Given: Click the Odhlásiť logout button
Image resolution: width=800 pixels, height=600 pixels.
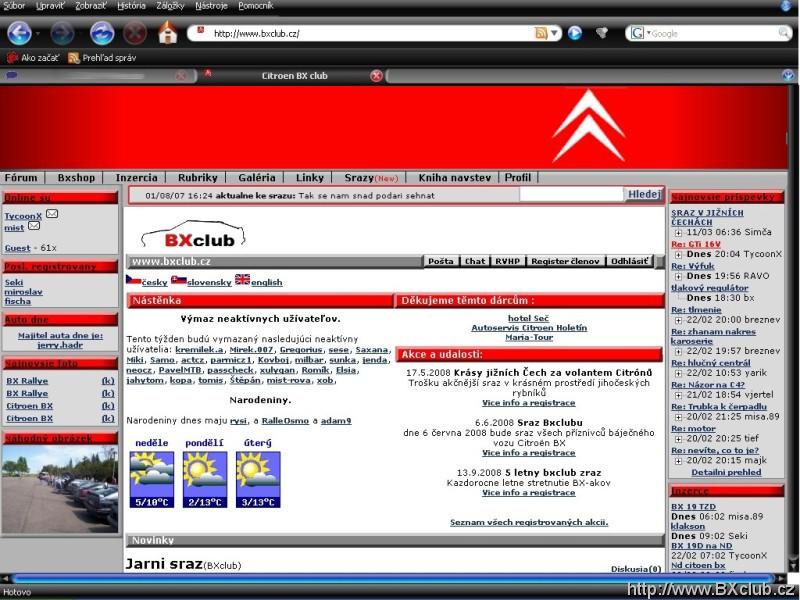Looking at the screenshot, I should point(629,261).
